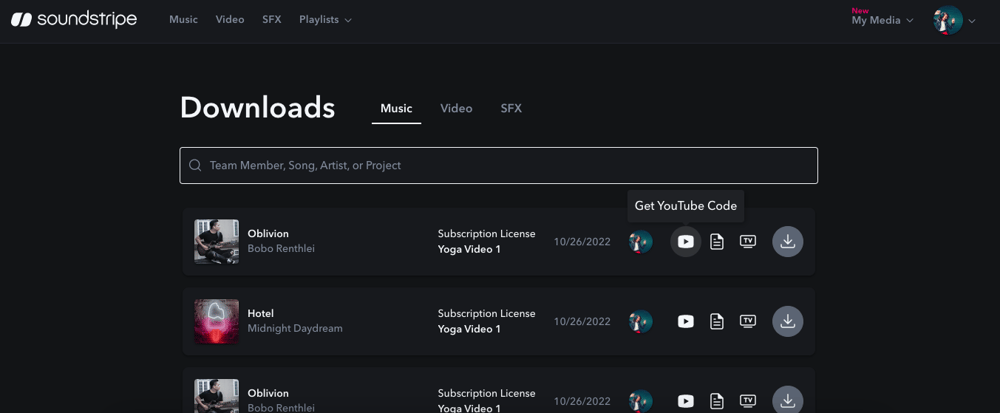Download the first Oblivion track
1000x413 pixels.
[x=788, y=242]
